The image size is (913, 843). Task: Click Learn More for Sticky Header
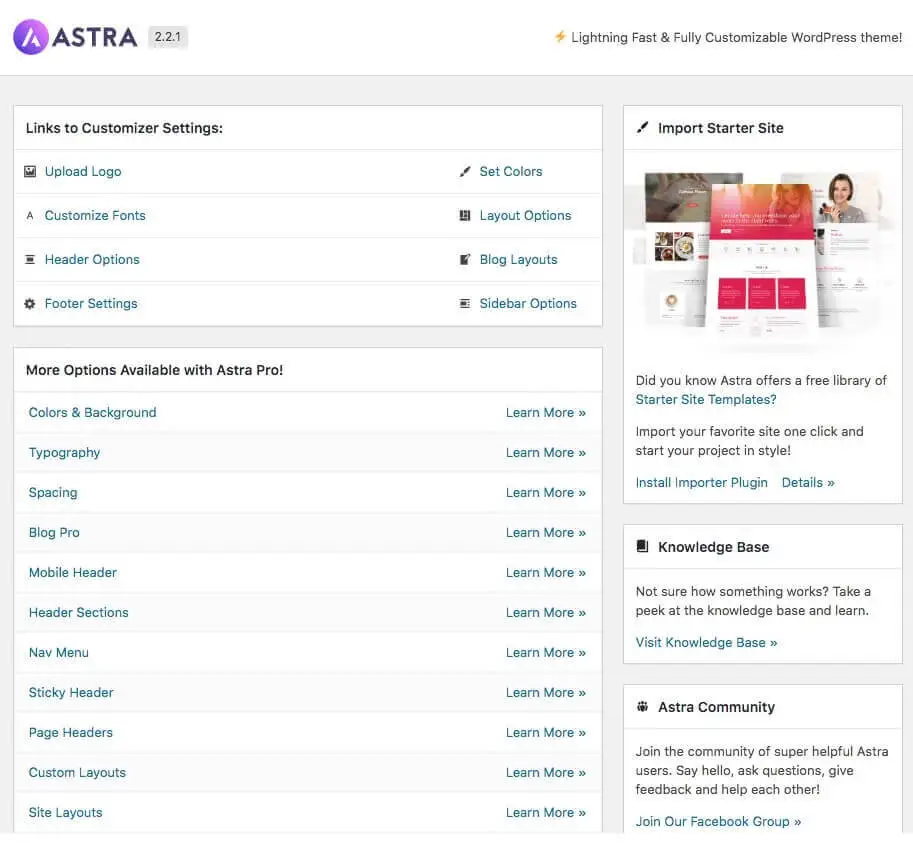pos(545,692)
